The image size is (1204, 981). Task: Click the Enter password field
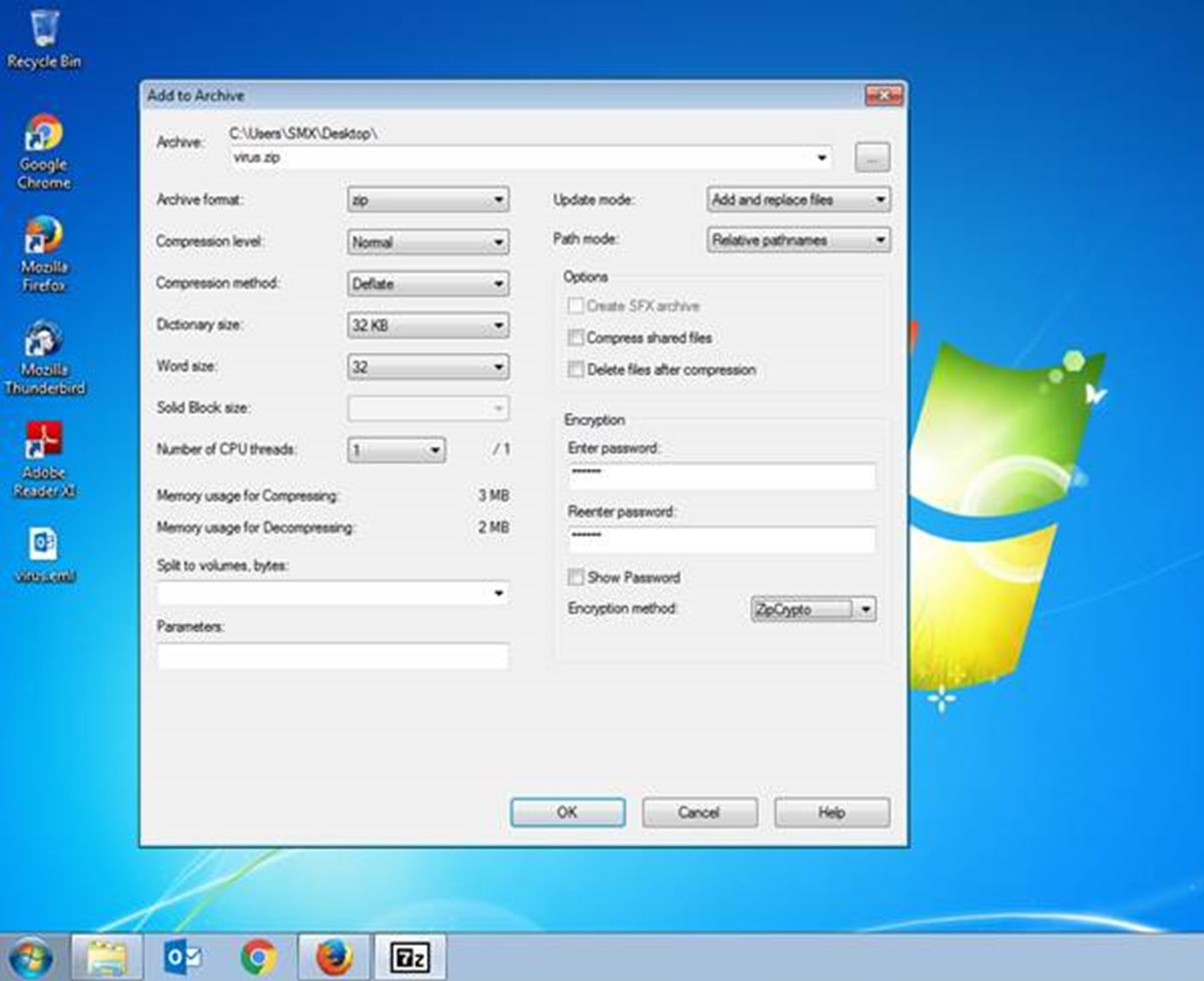721,475
